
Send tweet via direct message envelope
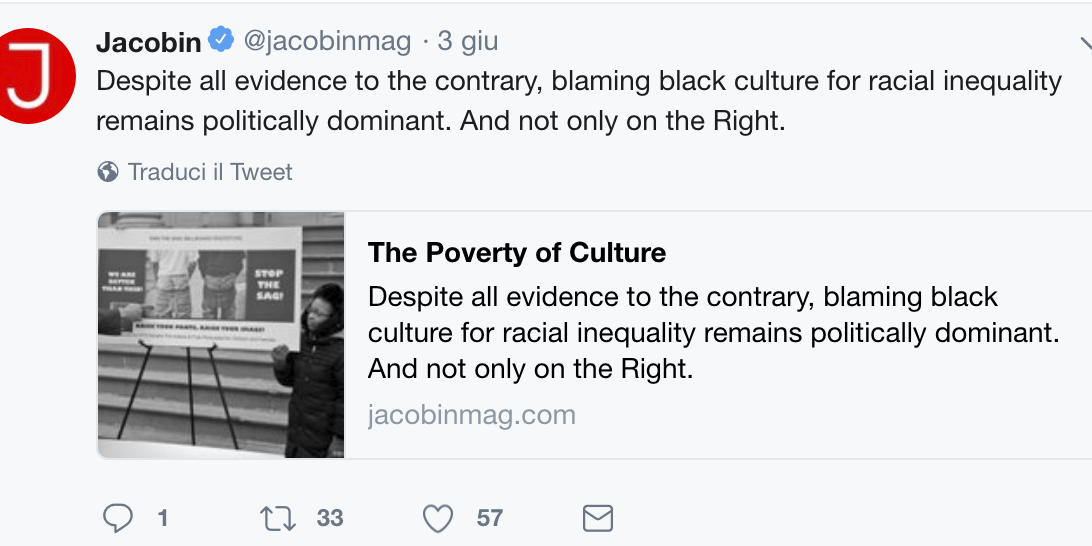(597, 518)
